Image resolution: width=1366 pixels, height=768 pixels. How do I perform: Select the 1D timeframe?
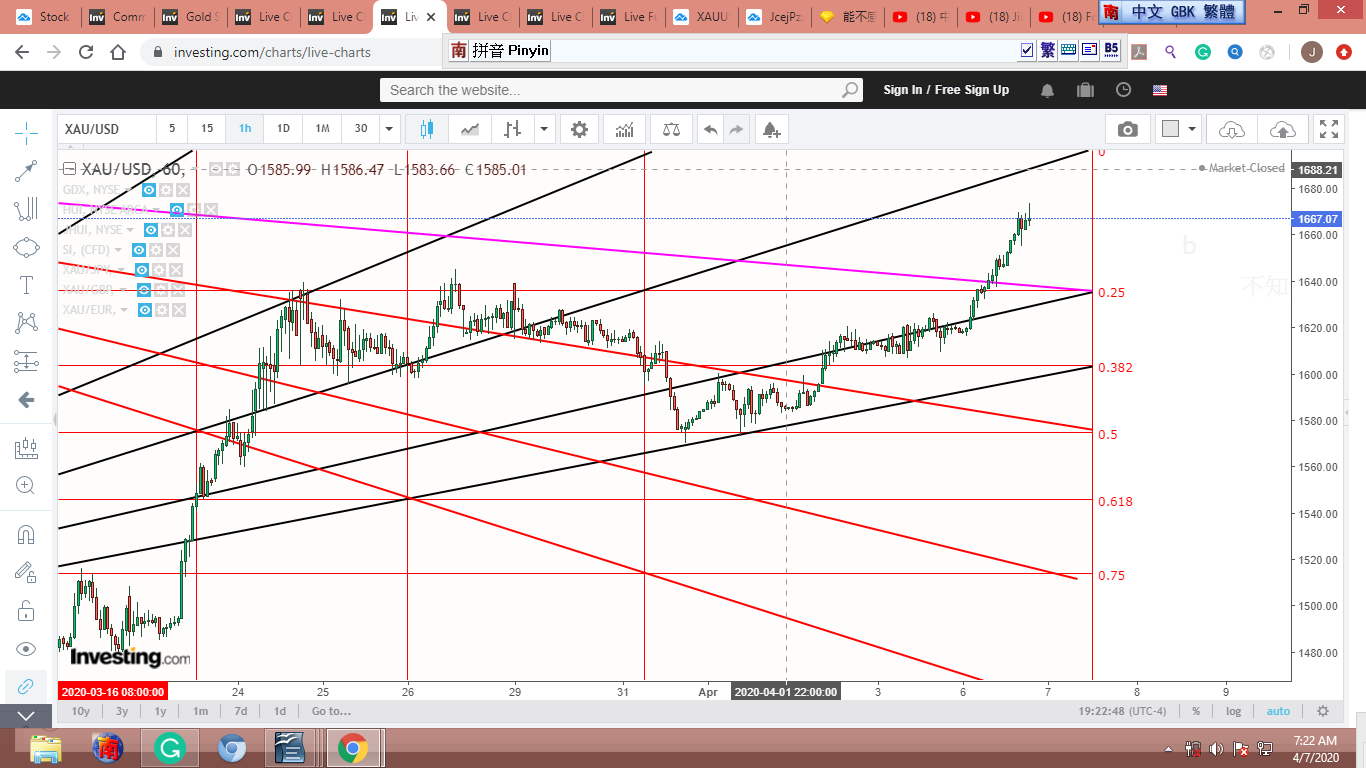click(283, 129)
